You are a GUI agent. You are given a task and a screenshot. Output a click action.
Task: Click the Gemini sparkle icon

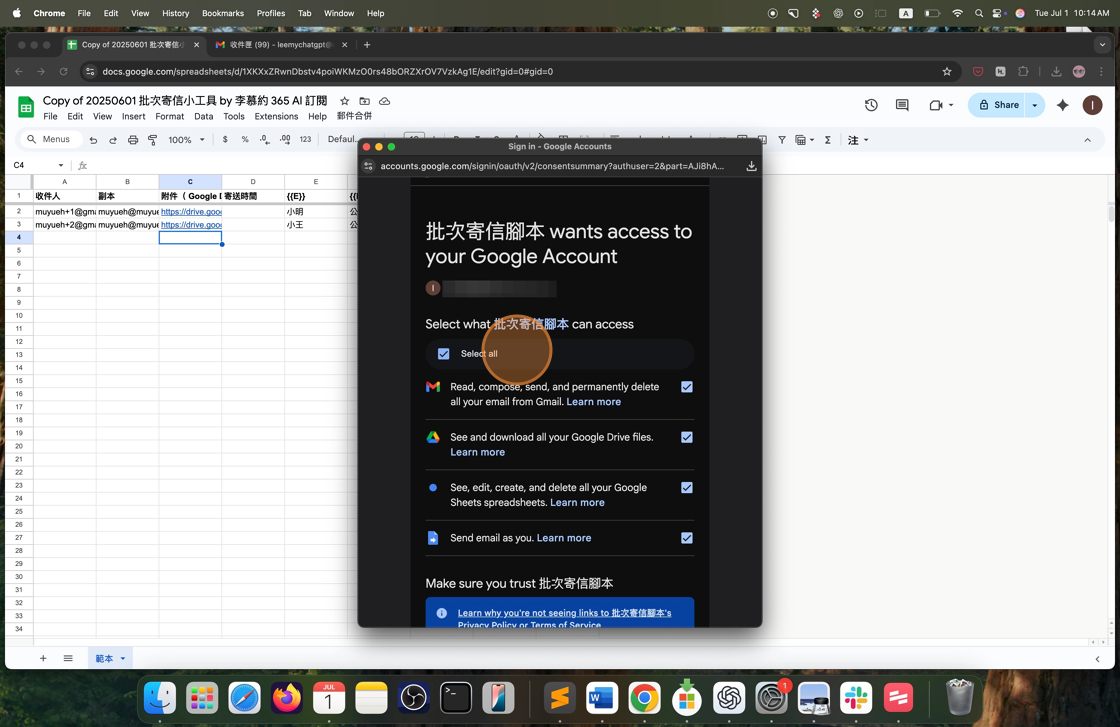[1062, 105]
